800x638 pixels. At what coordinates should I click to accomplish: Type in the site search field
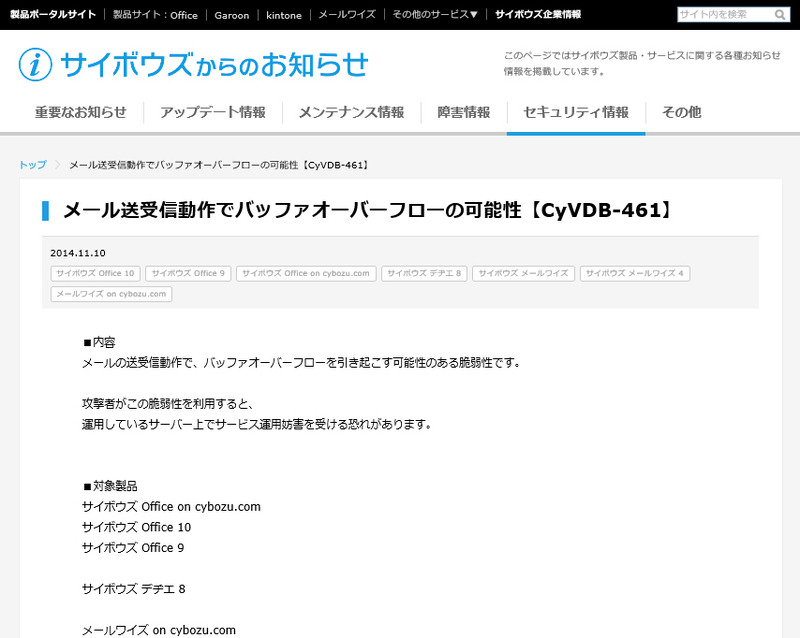tap(724, 15)
